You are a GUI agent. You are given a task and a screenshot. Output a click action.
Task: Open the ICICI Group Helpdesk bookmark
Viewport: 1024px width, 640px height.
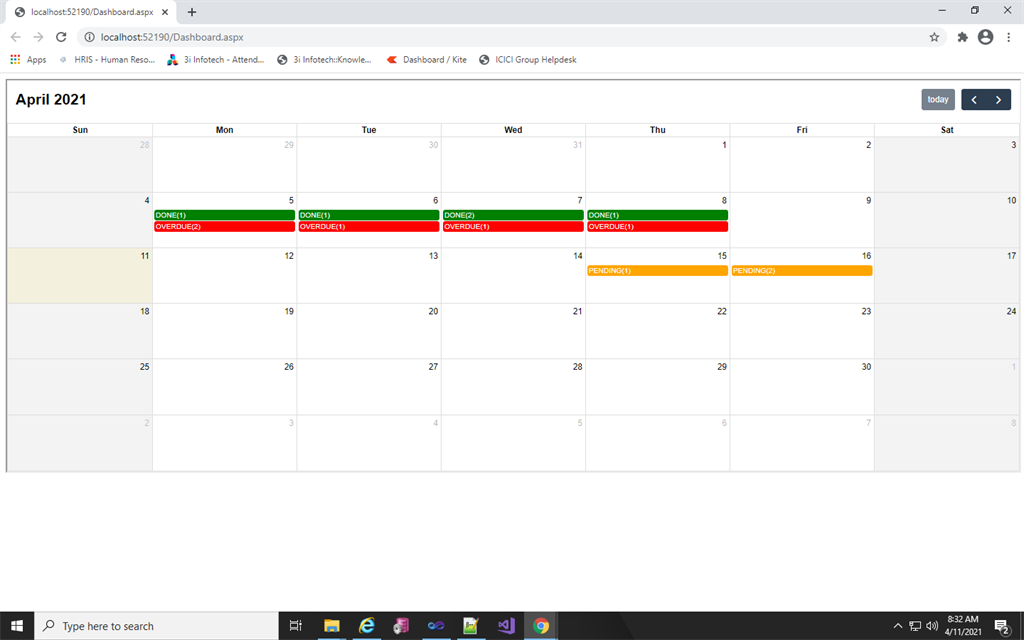(530, 59)
